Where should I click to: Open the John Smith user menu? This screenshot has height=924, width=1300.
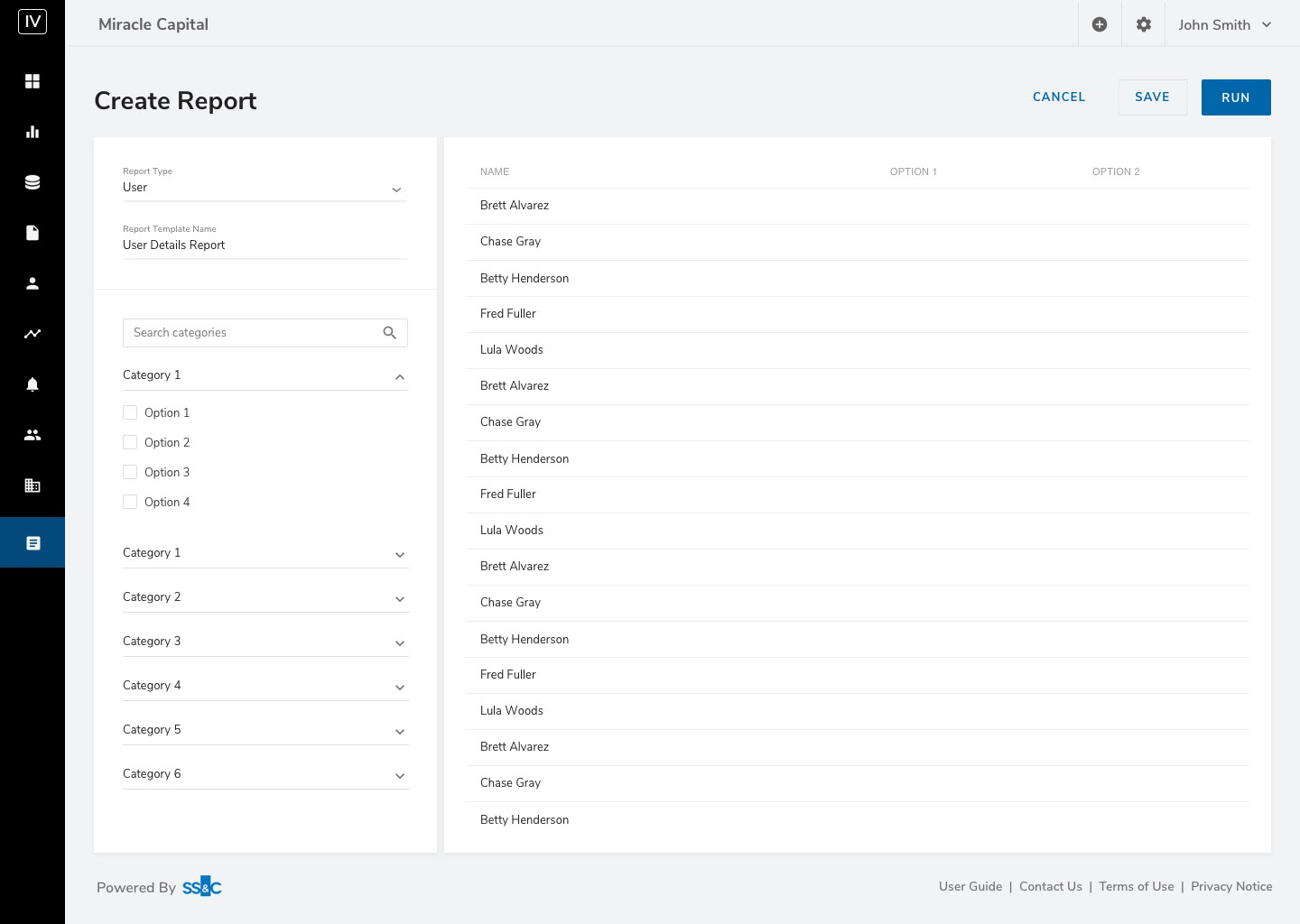click(x=1225, y=24)
